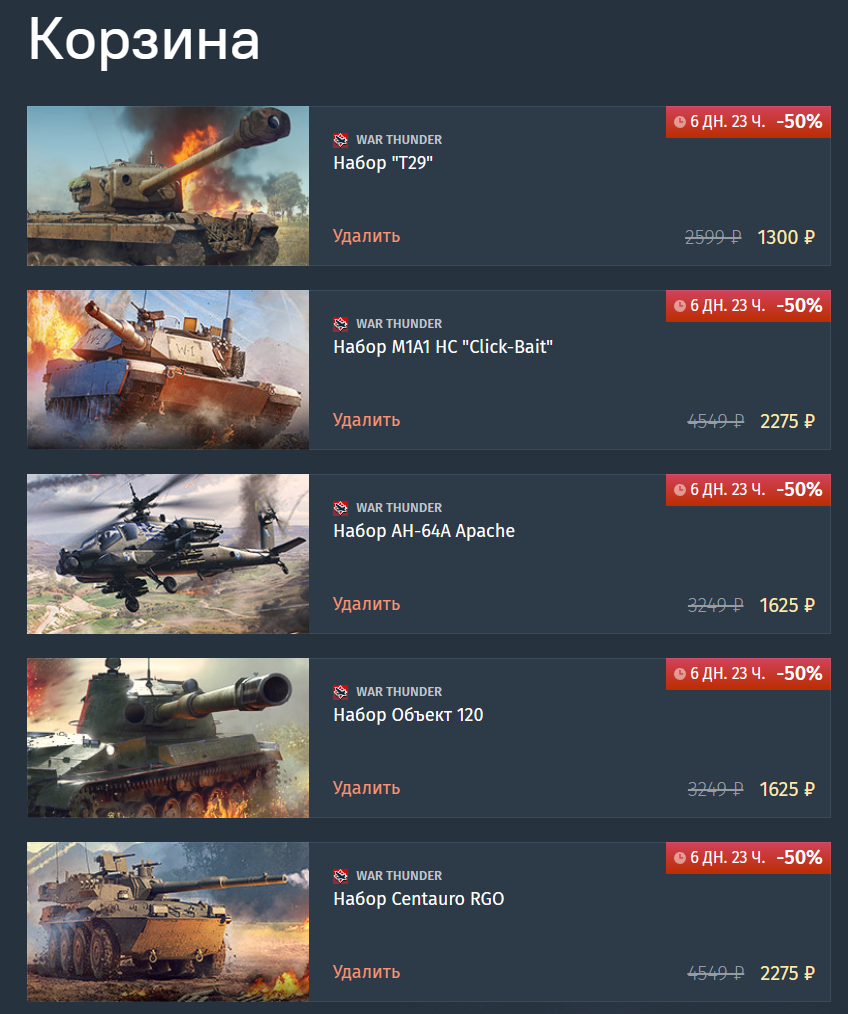Remove Набор Объект 120 using Удалить

367,788
